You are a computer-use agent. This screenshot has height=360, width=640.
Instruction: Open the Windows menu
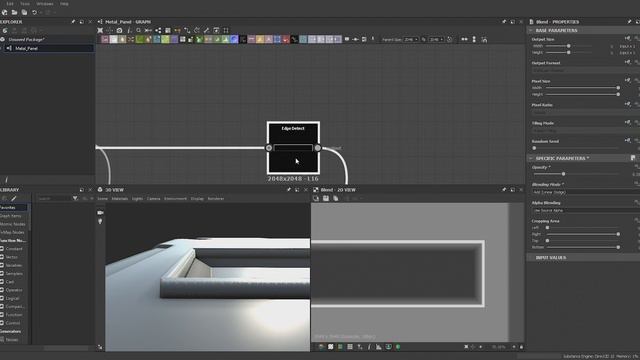44,4
